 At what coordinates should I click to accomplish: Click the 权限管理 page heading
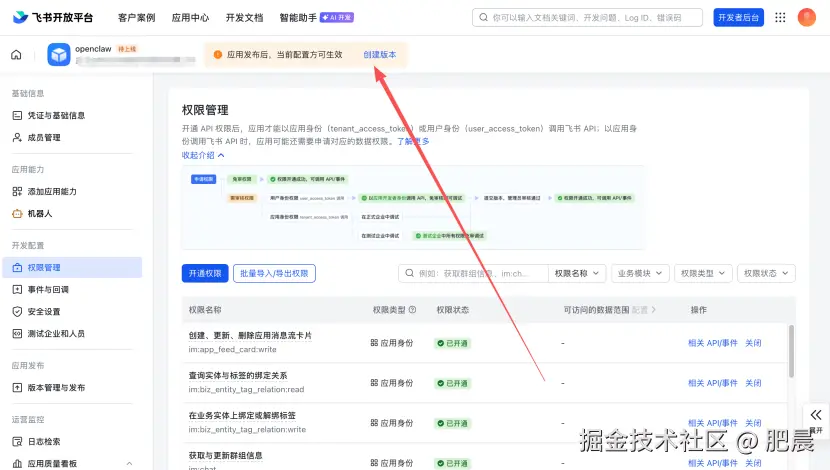point(205,110)
